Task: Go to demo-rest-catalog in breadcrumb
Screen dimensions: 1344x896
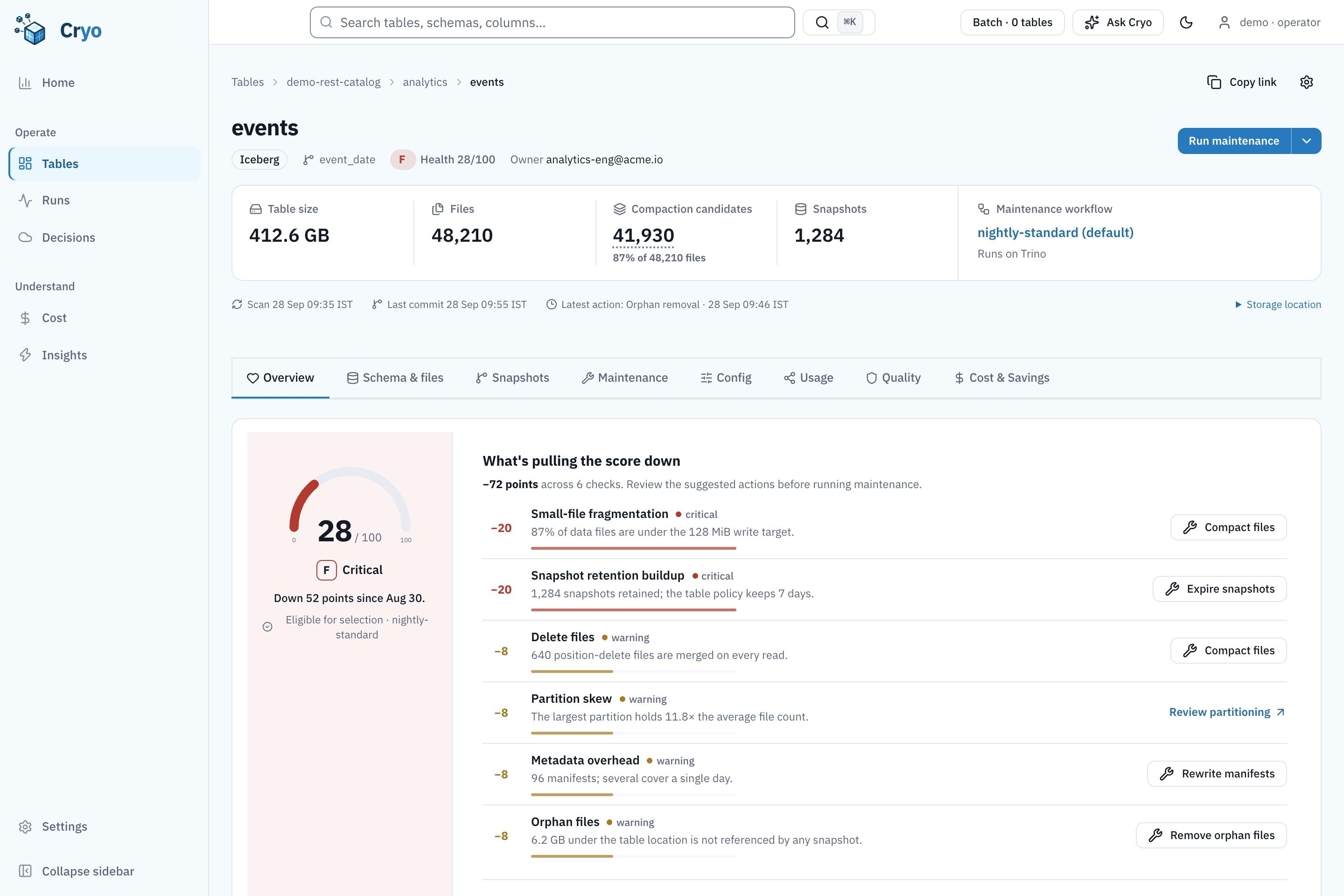Action: coord(333,82)
